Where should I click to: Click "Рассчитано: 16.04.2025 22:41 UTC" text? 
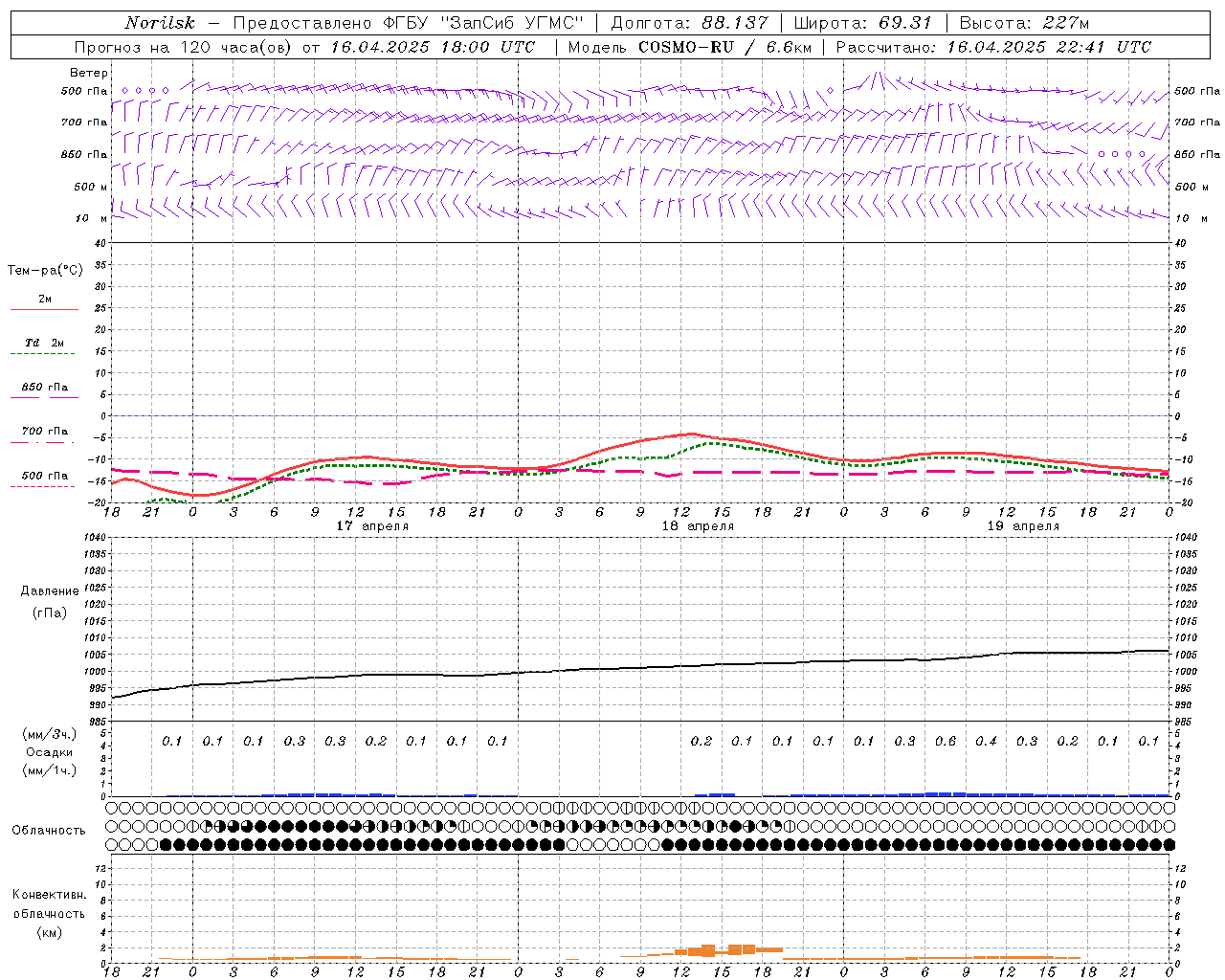pyautogui.click(x=992, y=47)
